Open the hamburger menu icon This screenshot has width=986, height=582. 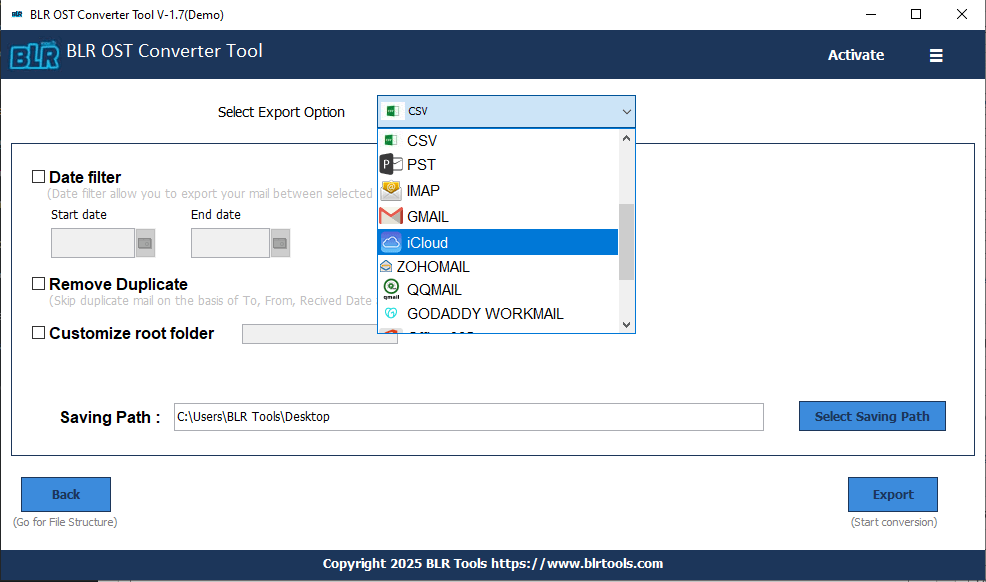pos(936,55)
